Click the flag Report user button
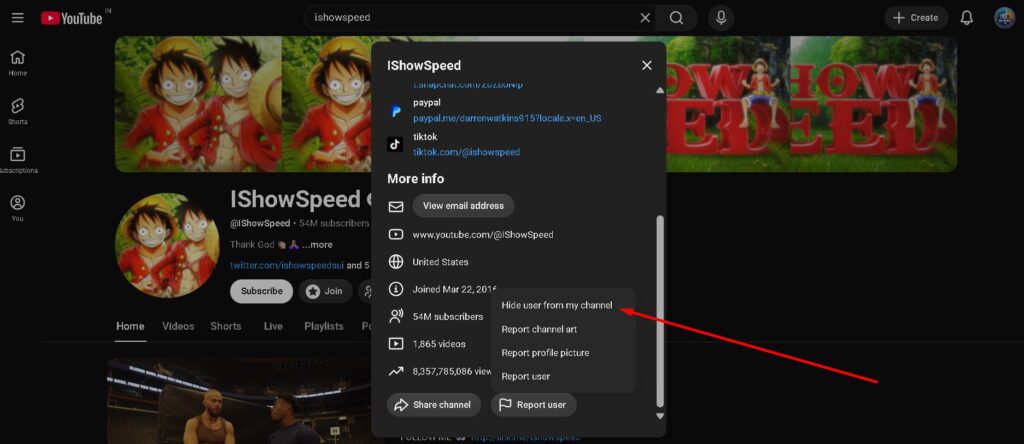 coord(534,405)
